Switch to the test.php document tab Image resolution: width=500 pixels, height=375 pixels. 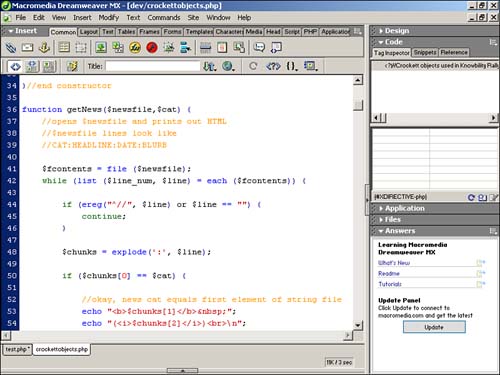(x=17, y=349)
